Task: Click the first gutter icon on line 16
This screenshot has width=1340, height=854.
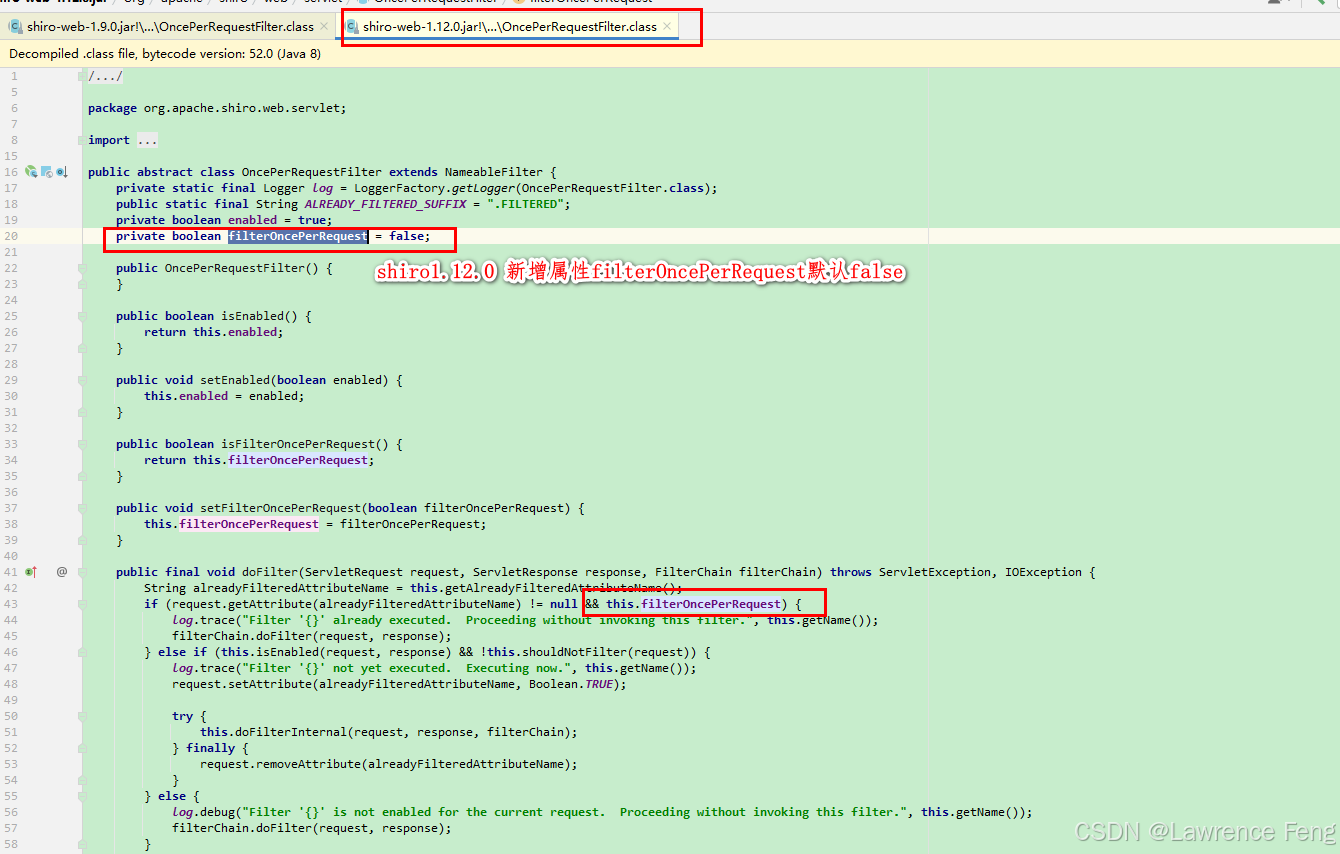Action: 31,172
